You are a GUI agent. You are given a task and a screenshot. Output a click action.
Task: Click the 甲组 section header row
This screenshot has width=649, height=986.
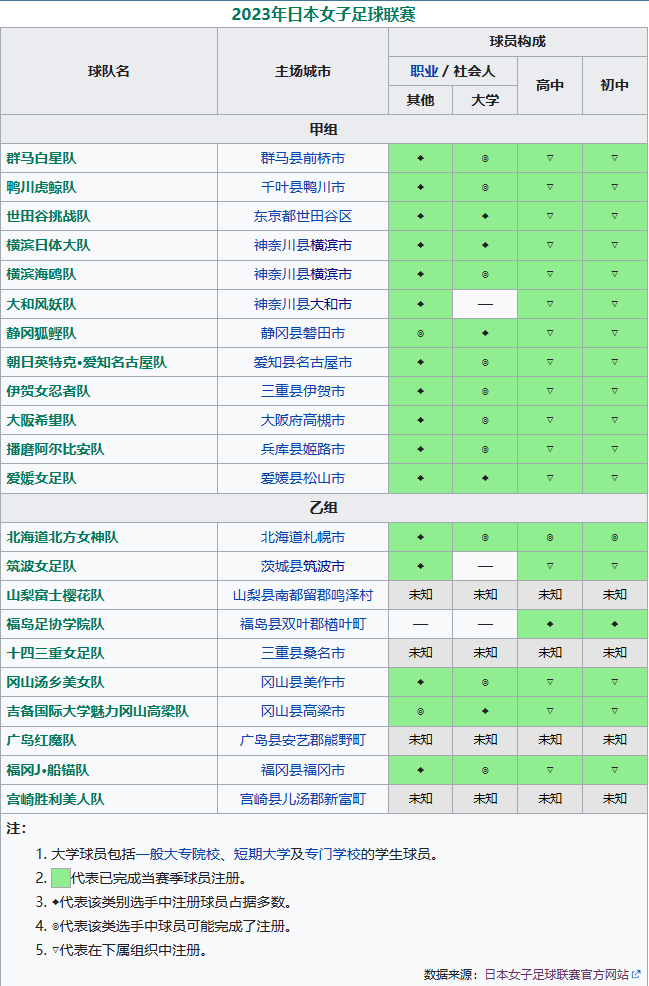[x=324, y=129]
